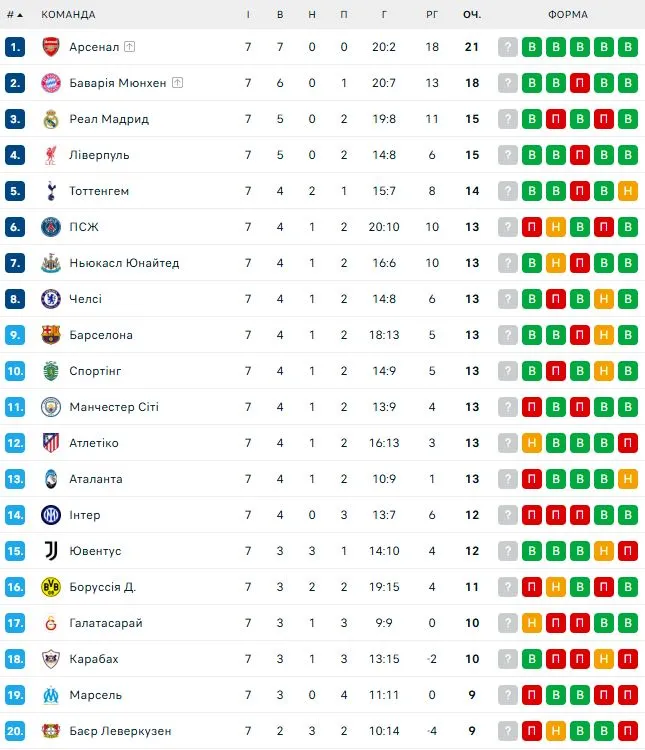Click the Real Madrid crest icon
The width and height of the screenshot is (645, 750).
point(51,119)
